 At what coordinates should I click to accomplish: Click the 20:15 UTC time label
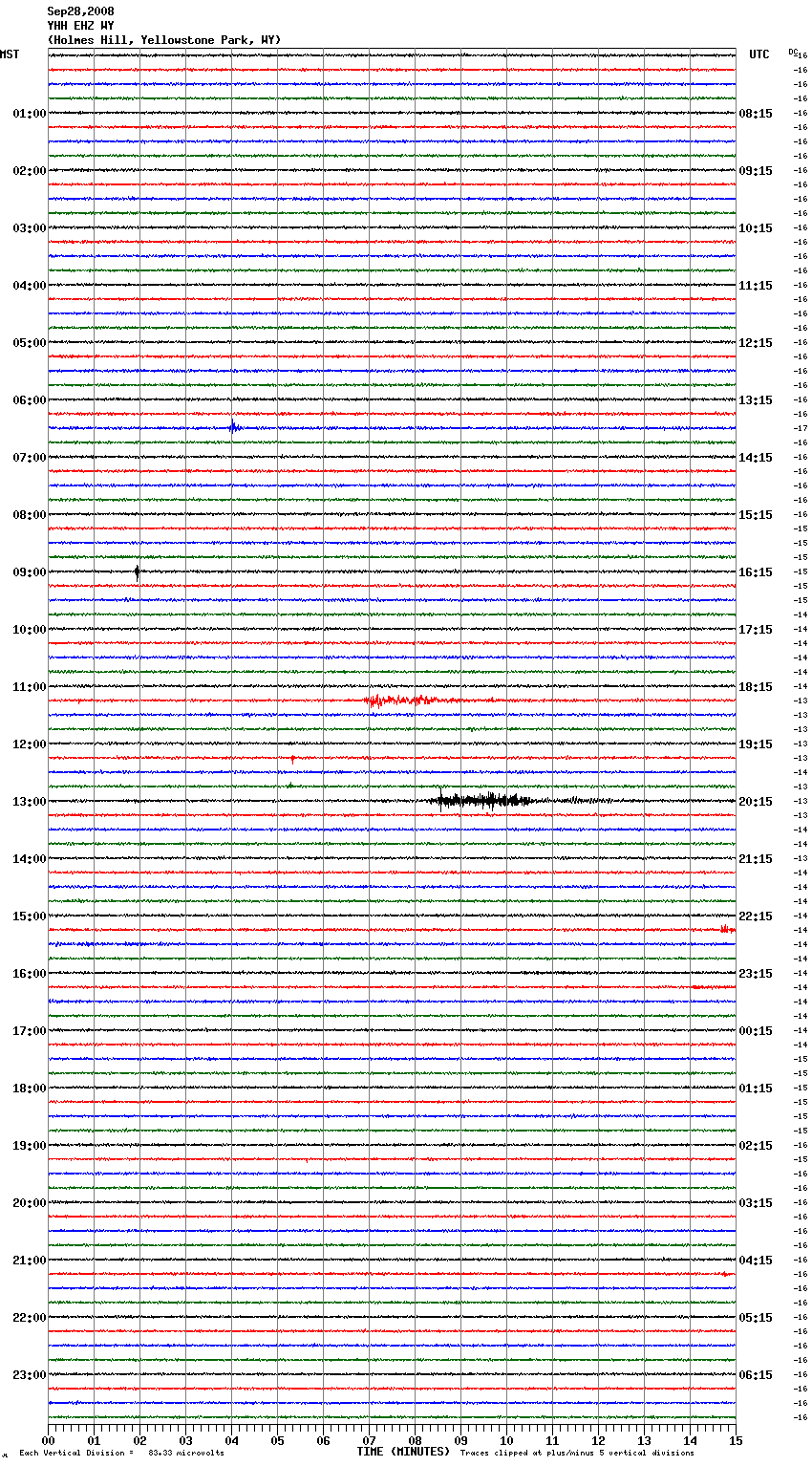tap(756, 802)
